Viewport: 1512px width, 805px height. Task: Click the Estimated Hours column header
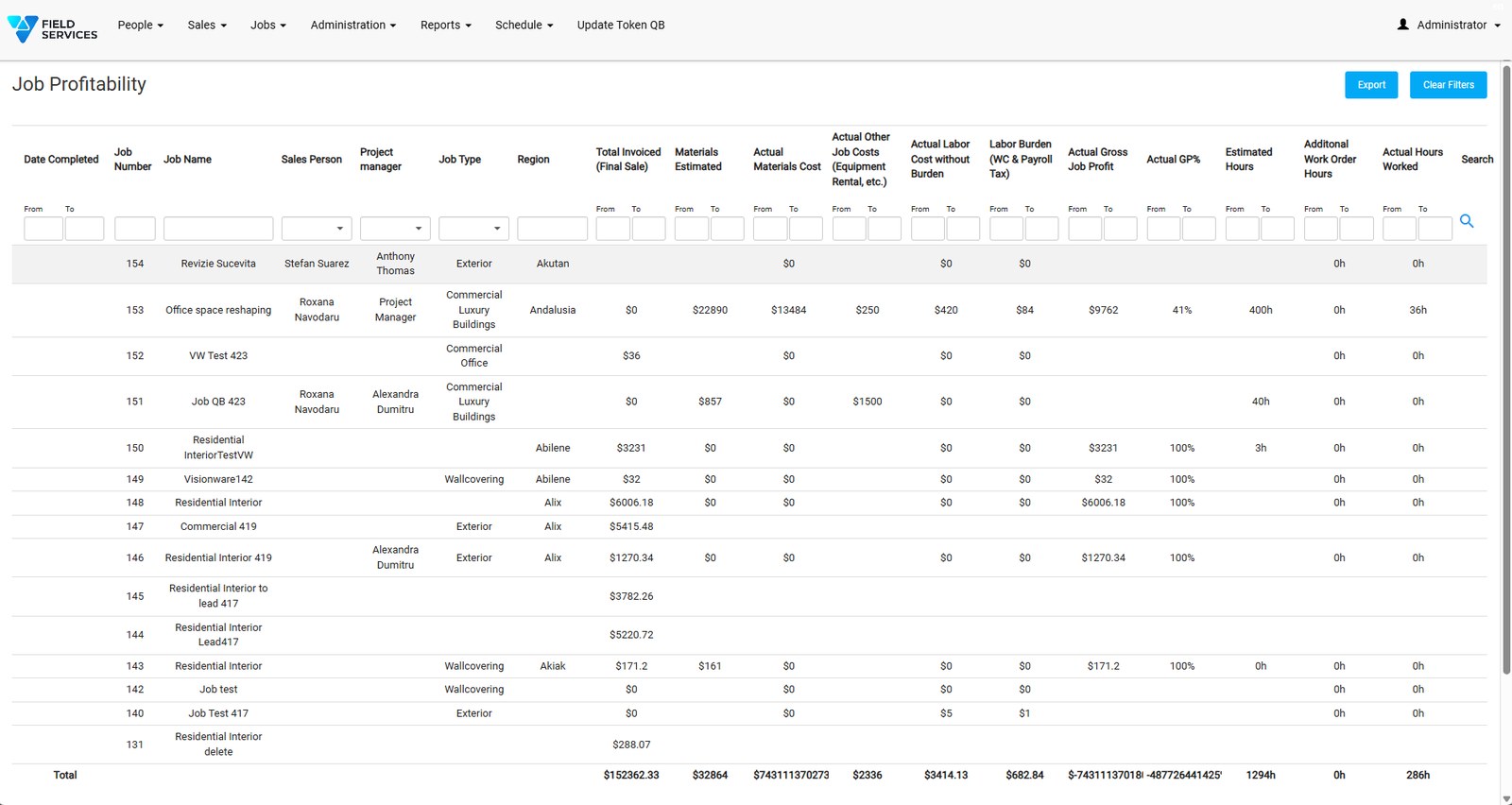(1248, 160)
